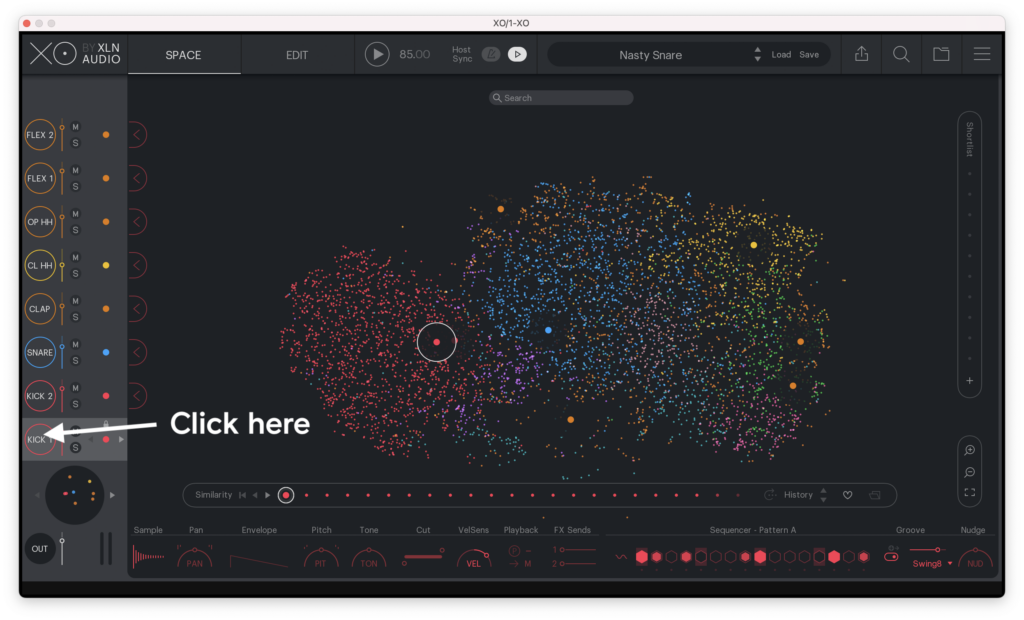Switch to the SPACE tab
Screen dimensions: 1024x620
184,55
